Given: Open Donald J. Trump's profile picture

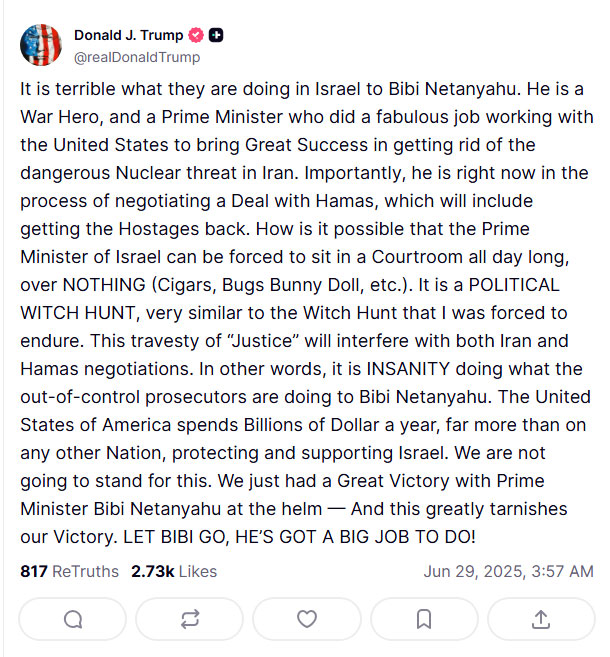Looking at the screenshot, I should coord(40,46).
